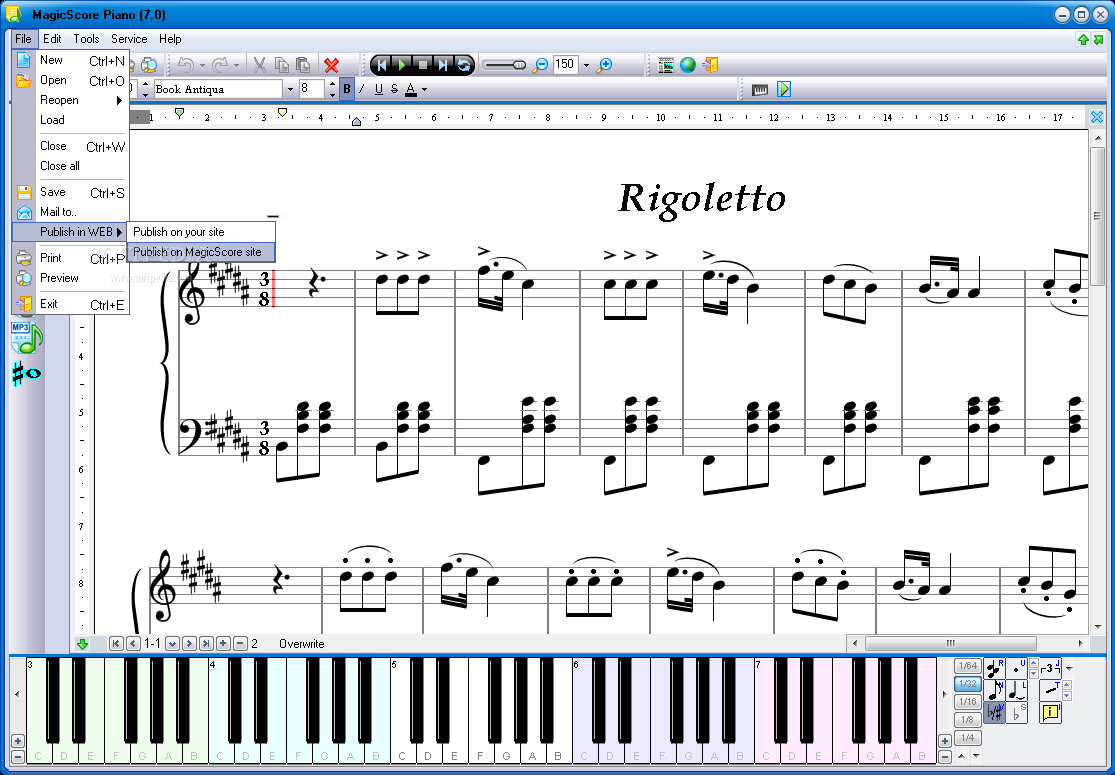
Task: Toggle the flat/sharp accidental (V) button
Action: click(x=994, y=712)
